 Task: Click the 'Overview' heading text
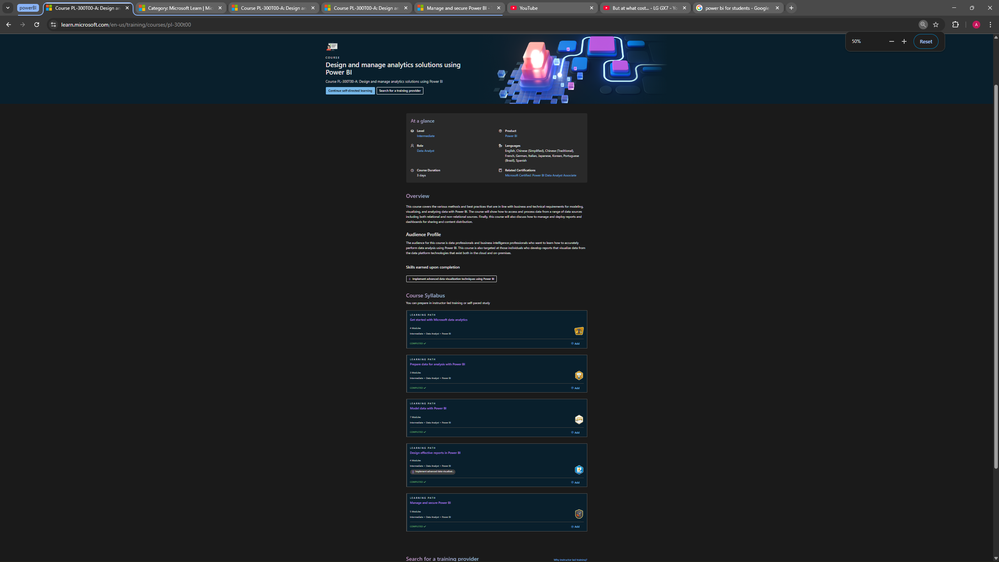click(x=417, y=196)
